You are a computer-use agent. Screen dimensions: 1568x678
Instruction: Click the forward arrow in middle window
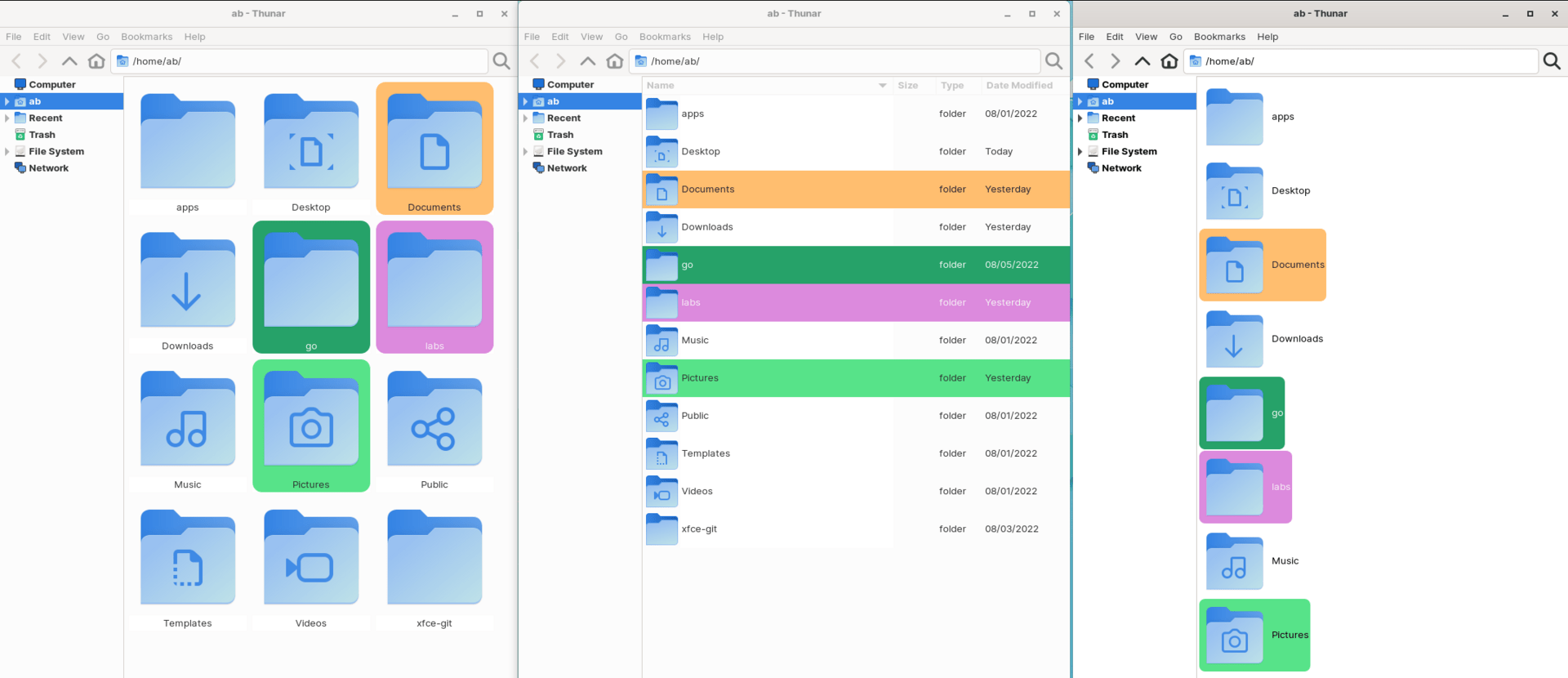561,61
